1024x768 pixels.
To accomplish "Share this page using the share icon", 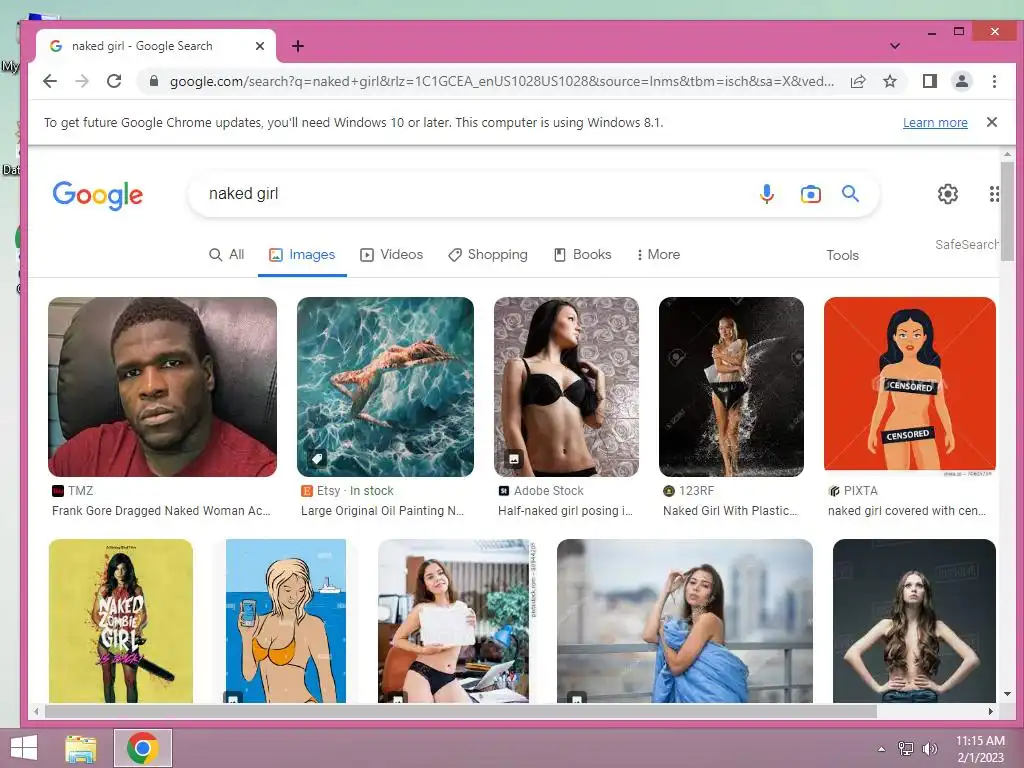I will click(858, 81).
